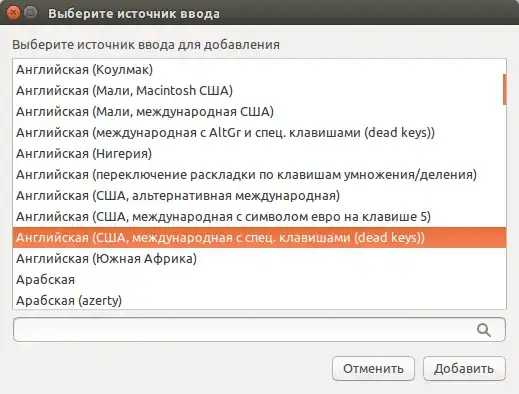
Task: Close the input source dialog
Action: pos(13,13)
